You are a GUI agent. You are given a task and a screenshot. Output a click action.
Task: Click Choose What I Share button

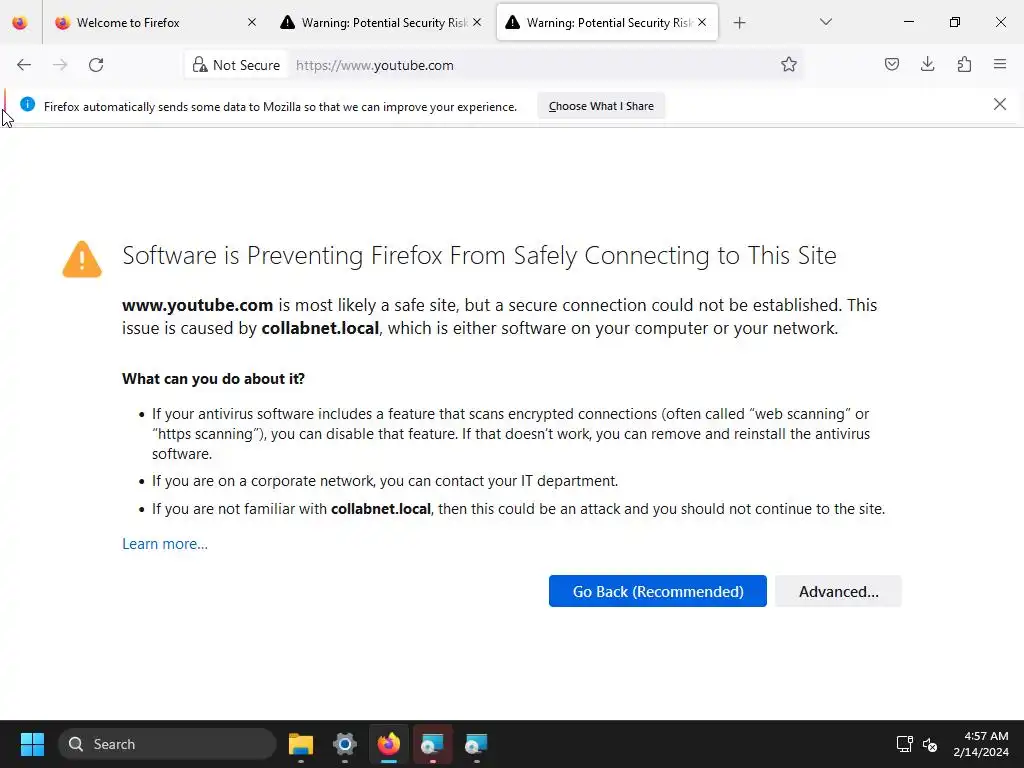click(x=601, y=106)
